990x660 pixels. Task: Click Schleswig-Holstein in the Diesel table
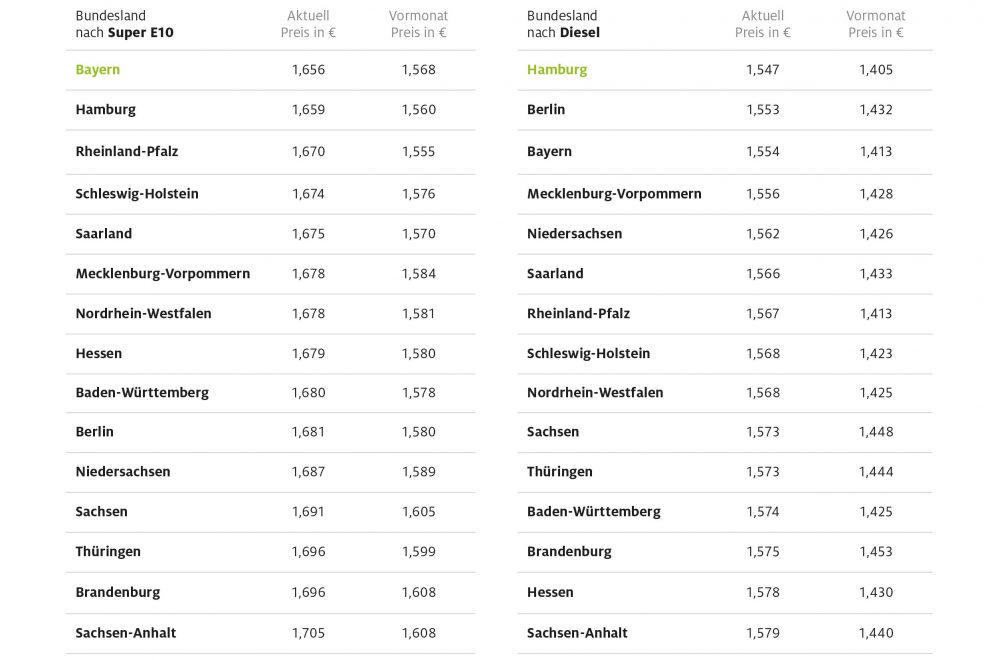pyautogui.click(x=588, y=354)
